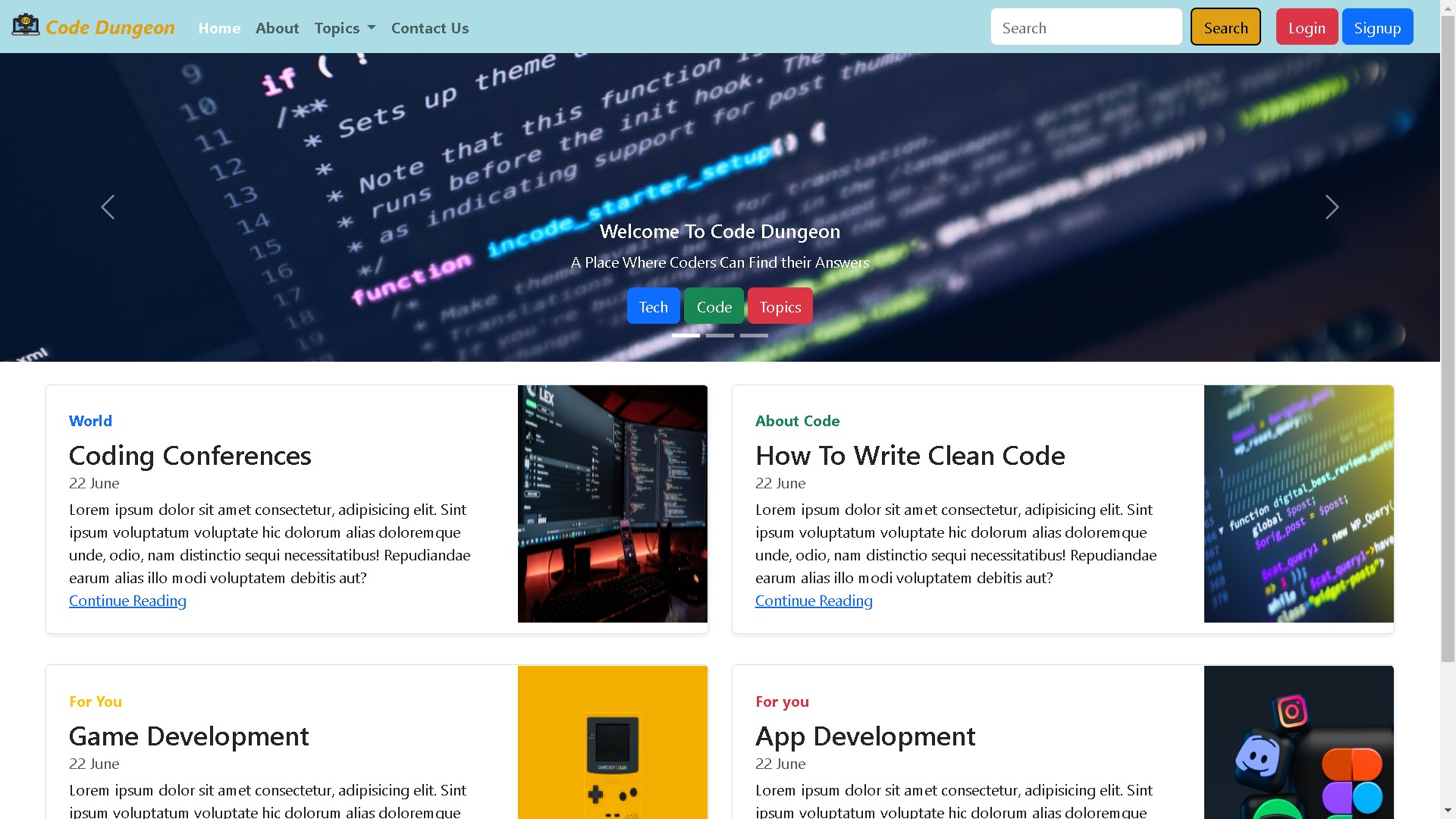Click the yellow Search button
The height and width of the screenshot is (819, 1456).
pyautogui.click(x=1225, y=27)
